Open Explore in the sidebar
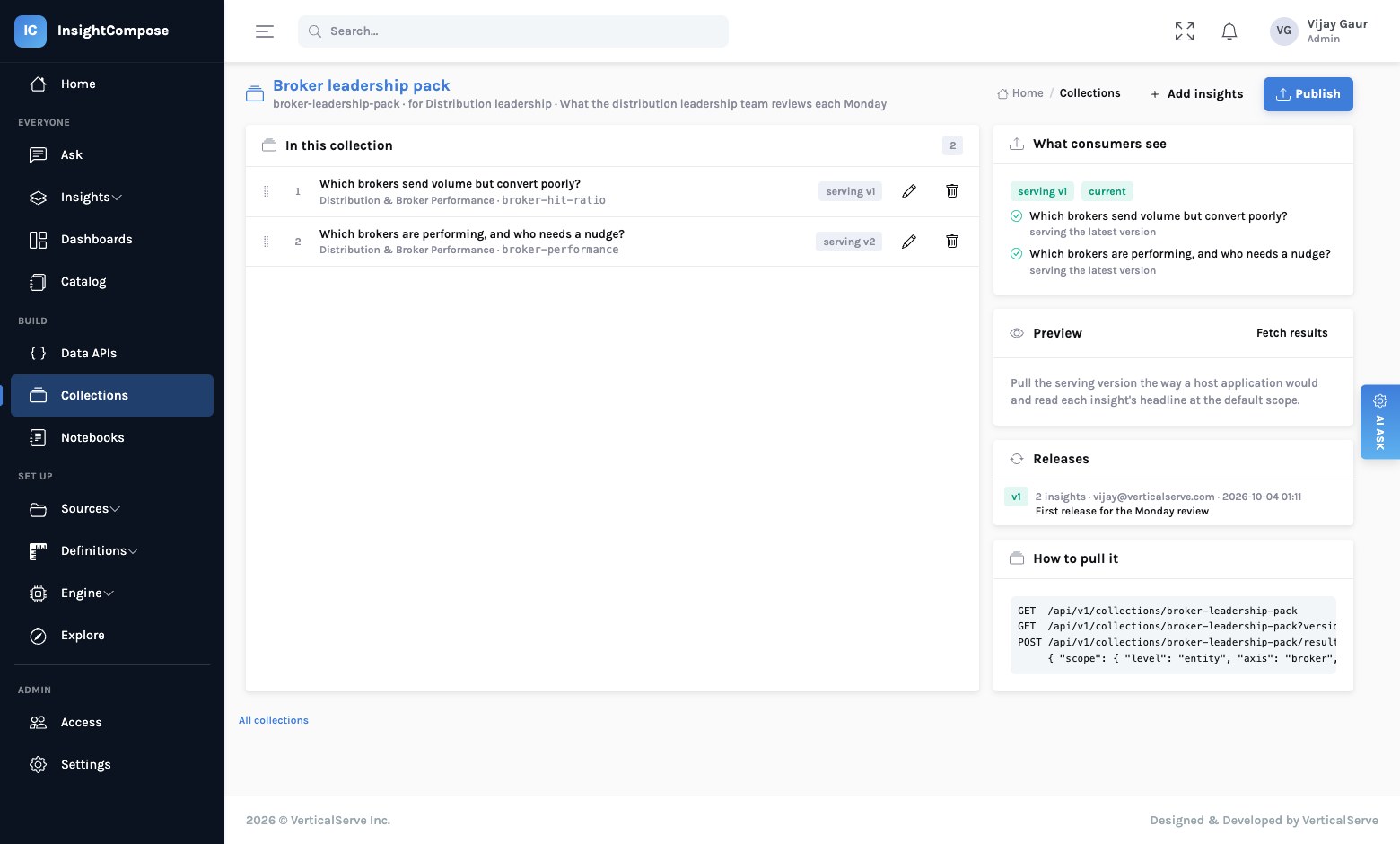Image resolution: width=1400 pixels, height=844 pixels. (112, 636)
